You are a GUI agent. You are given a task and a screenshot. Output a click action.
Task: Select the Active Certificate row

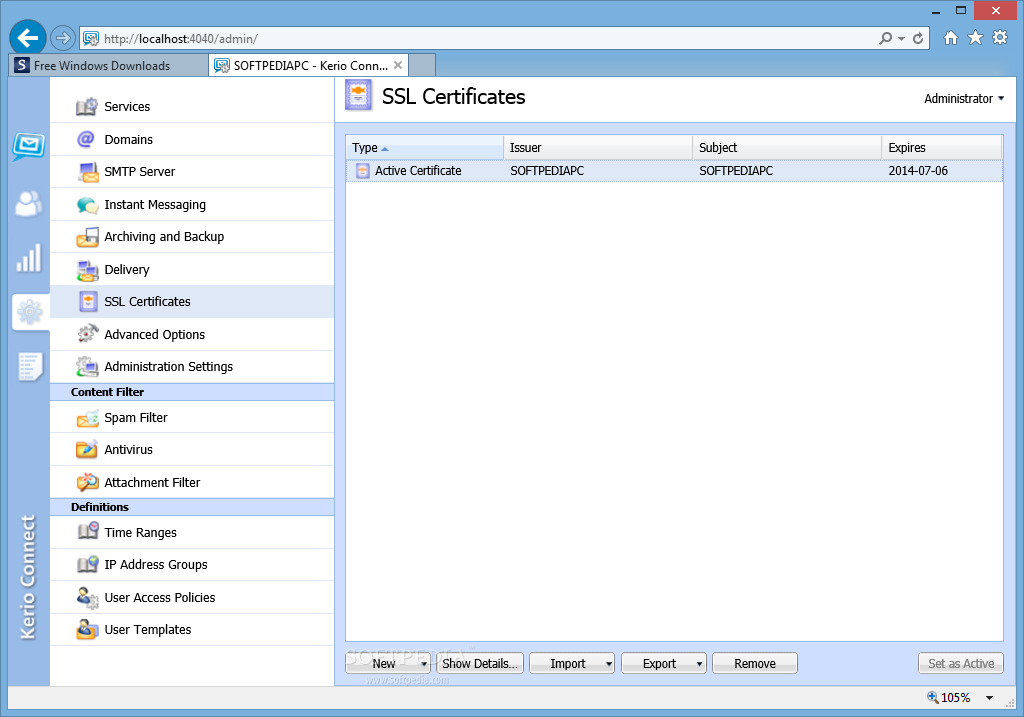[674, 170]
